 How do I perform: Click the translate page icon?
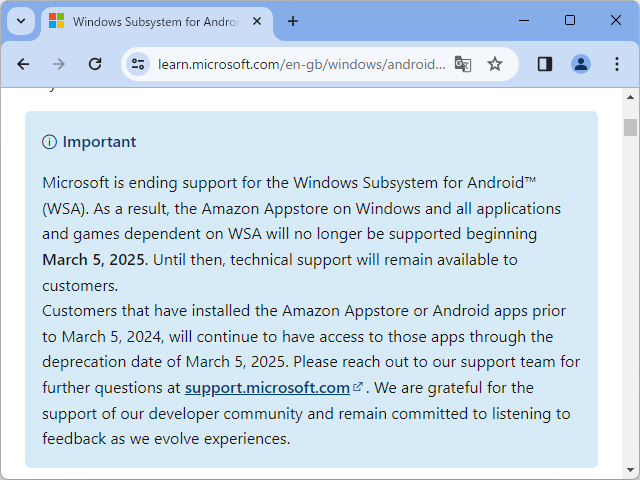[x=462, y=64]
